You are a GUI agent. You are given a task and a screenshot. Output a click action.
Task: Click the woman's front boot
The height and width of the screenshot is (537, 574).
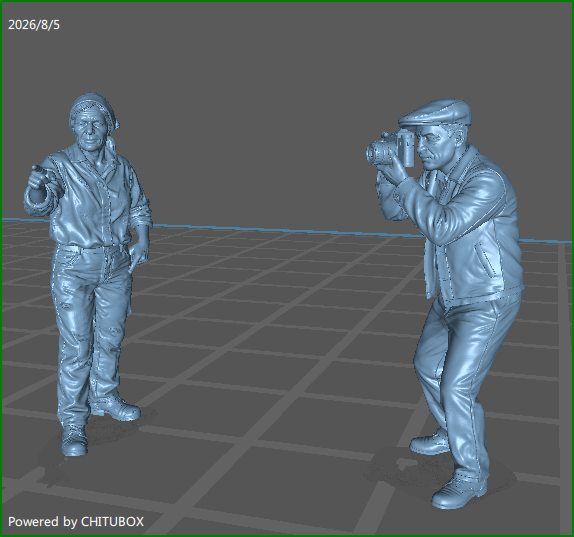pos(74,441)
